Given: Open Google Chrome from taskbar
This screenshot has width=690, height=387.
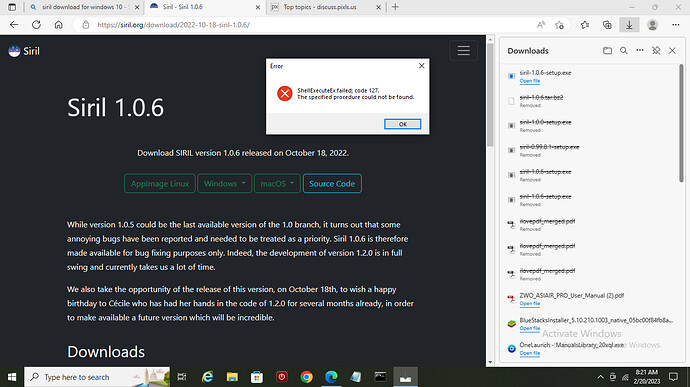Looking at the screenshot, I should (306, 377).
